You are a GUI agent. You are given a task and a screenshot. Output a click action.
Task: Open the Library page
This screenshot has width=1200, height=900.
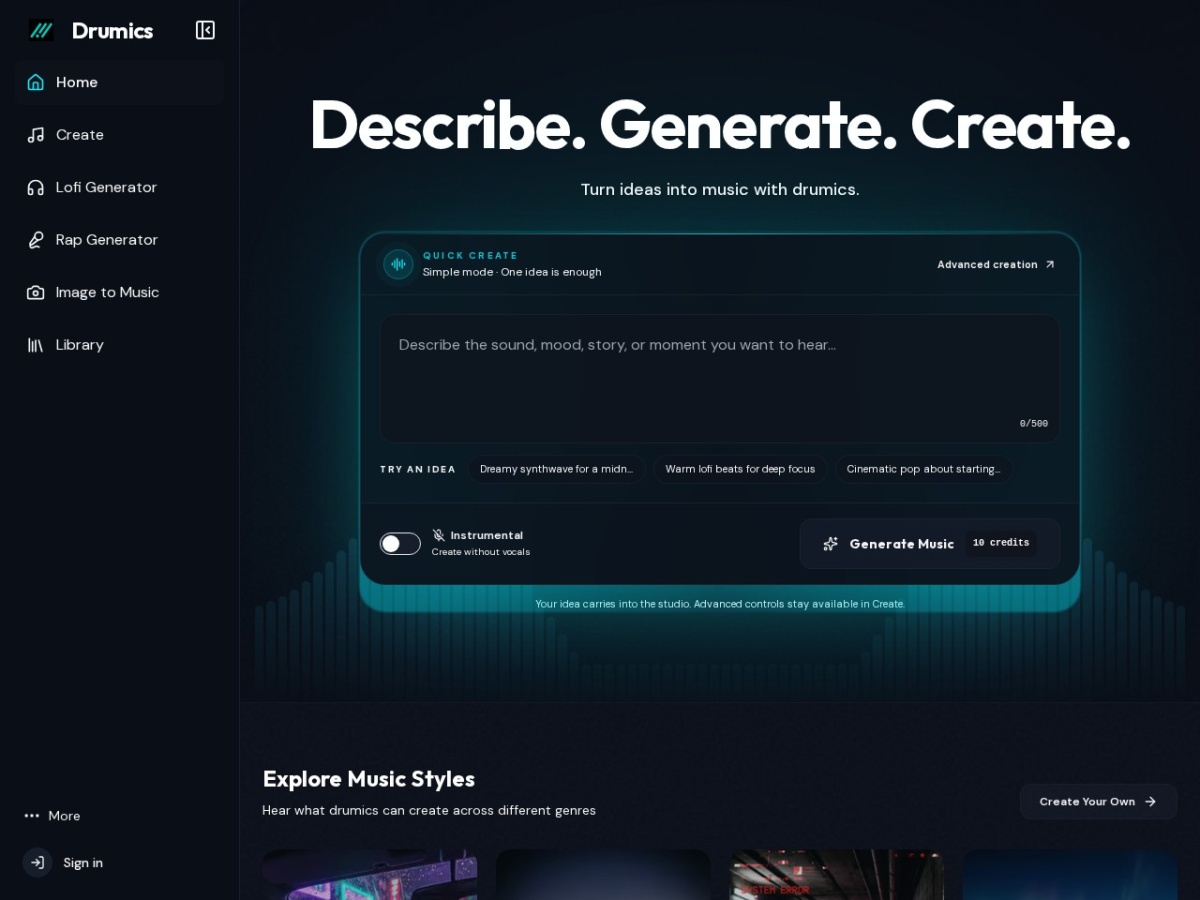pyautogui.click(x=119, y=345)
